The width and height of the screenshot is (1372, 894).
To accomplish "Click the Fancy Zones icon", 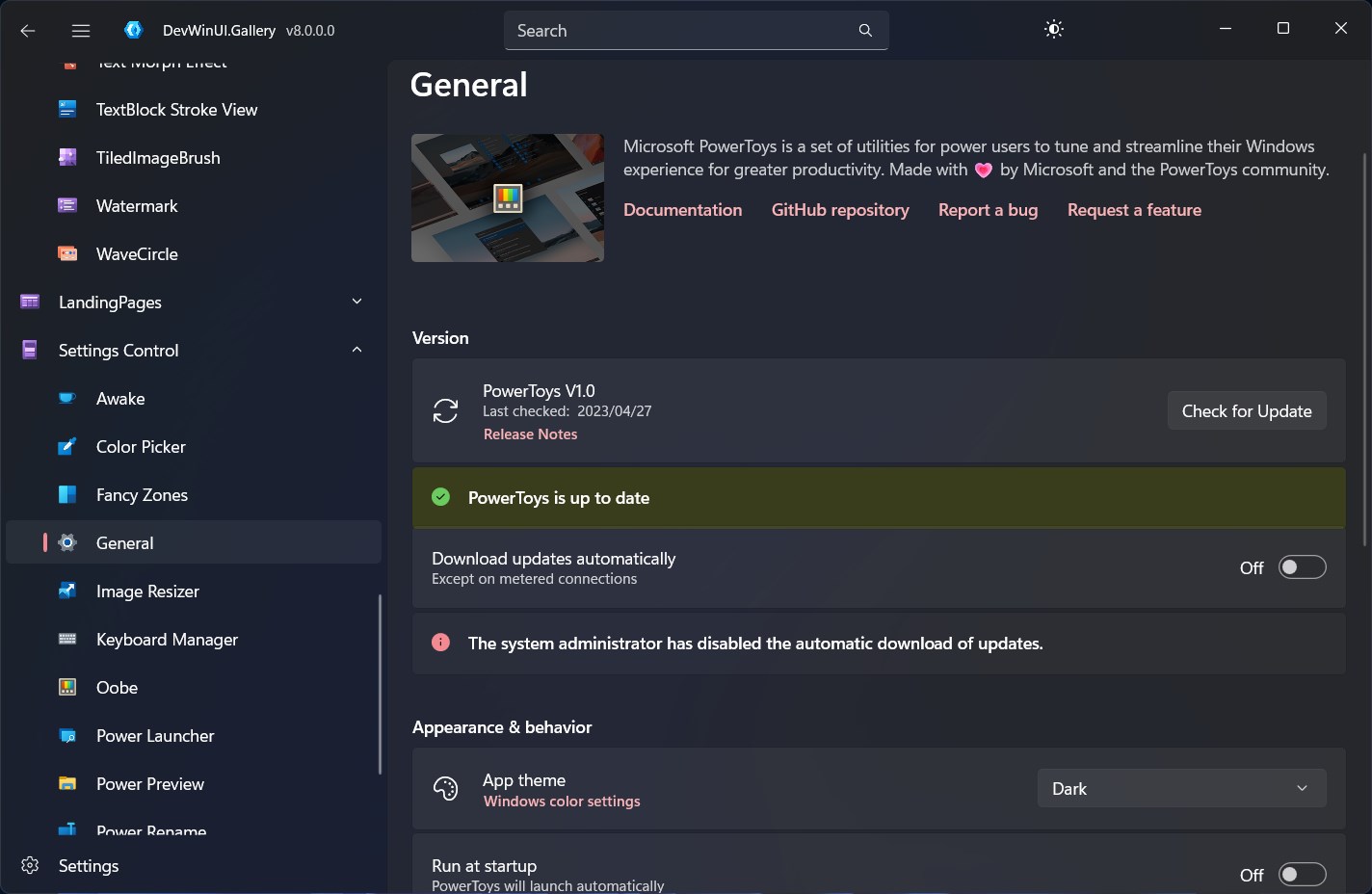I will tap(67, 495).
